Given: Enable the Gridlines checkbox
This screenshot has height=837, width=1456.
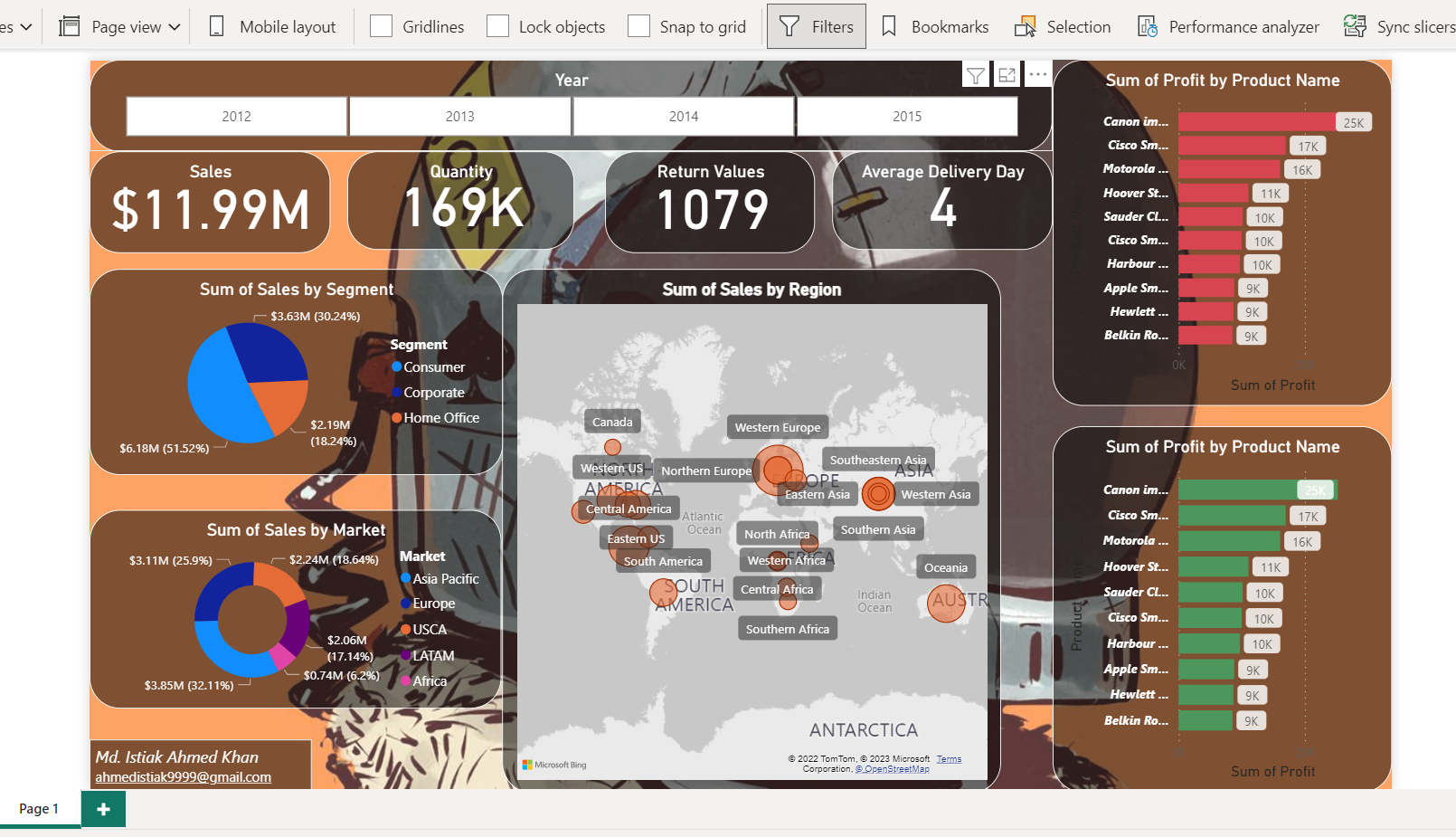Looking at the screenshot, I should 382,27.
